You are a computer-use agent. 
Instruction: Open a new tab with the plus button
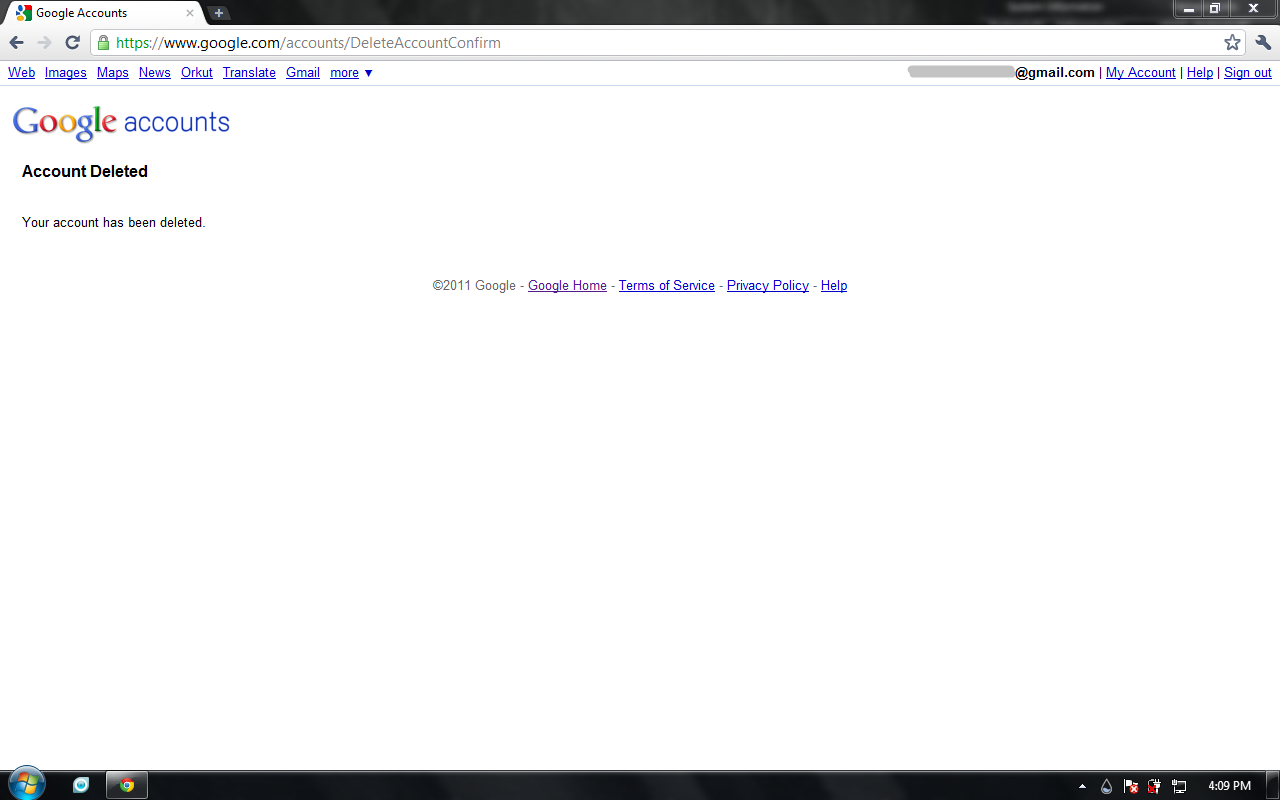tap(219, 13)
